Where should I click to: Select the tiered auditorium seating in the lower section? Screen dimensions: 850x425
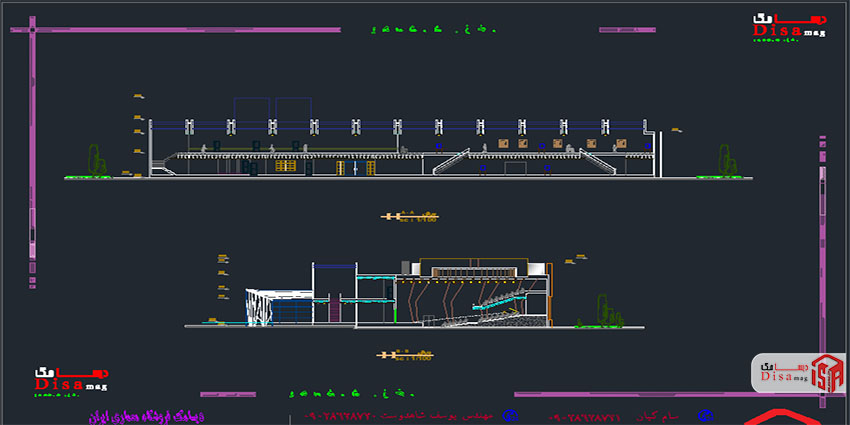(x=480, y=306)
